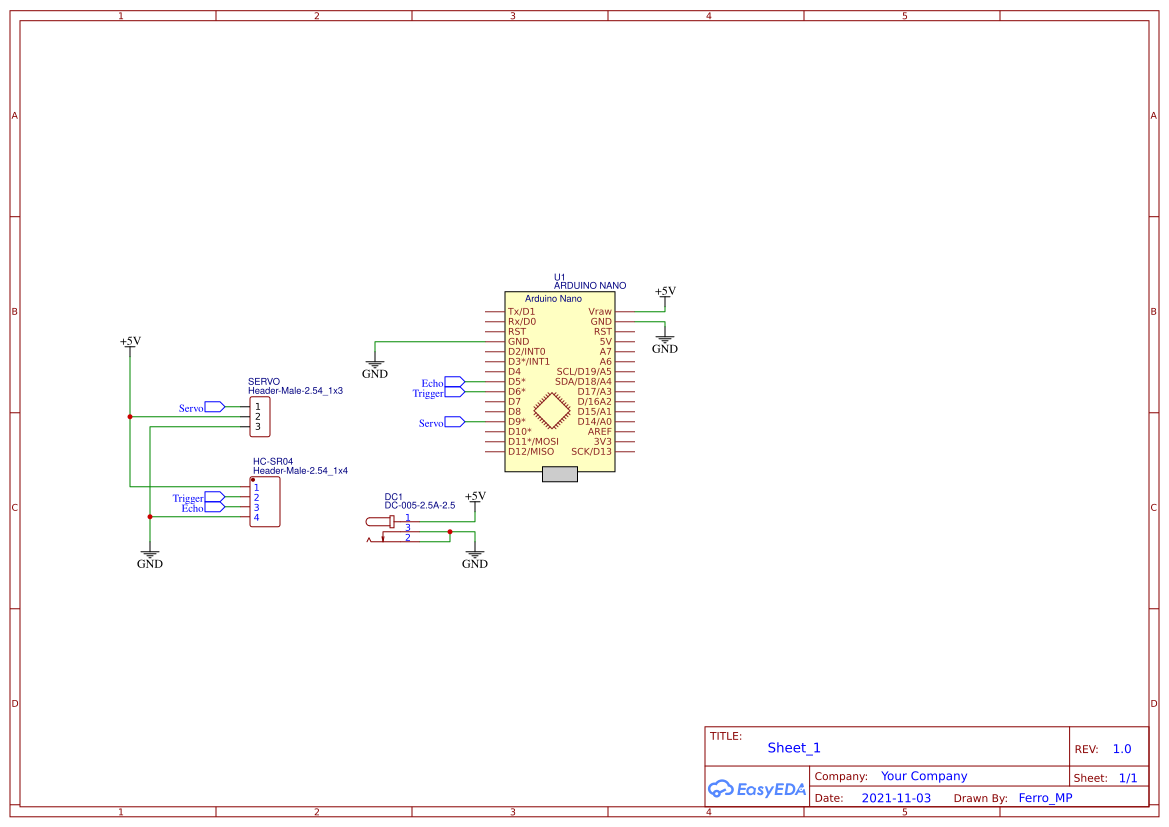Image resolution: width=1169 pixels, height=827 pixels.
Task: Select the Drawn By name Ferro_MP
Action: (1045, 797)
